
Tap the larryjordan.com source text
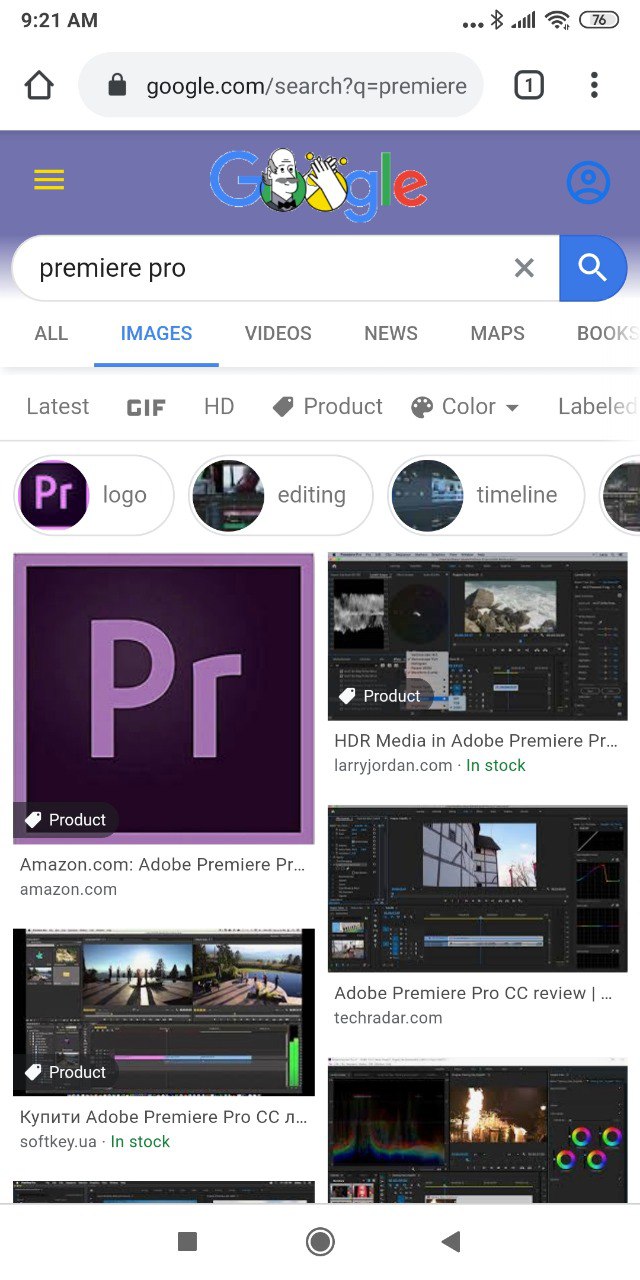[x=393, y=765]
